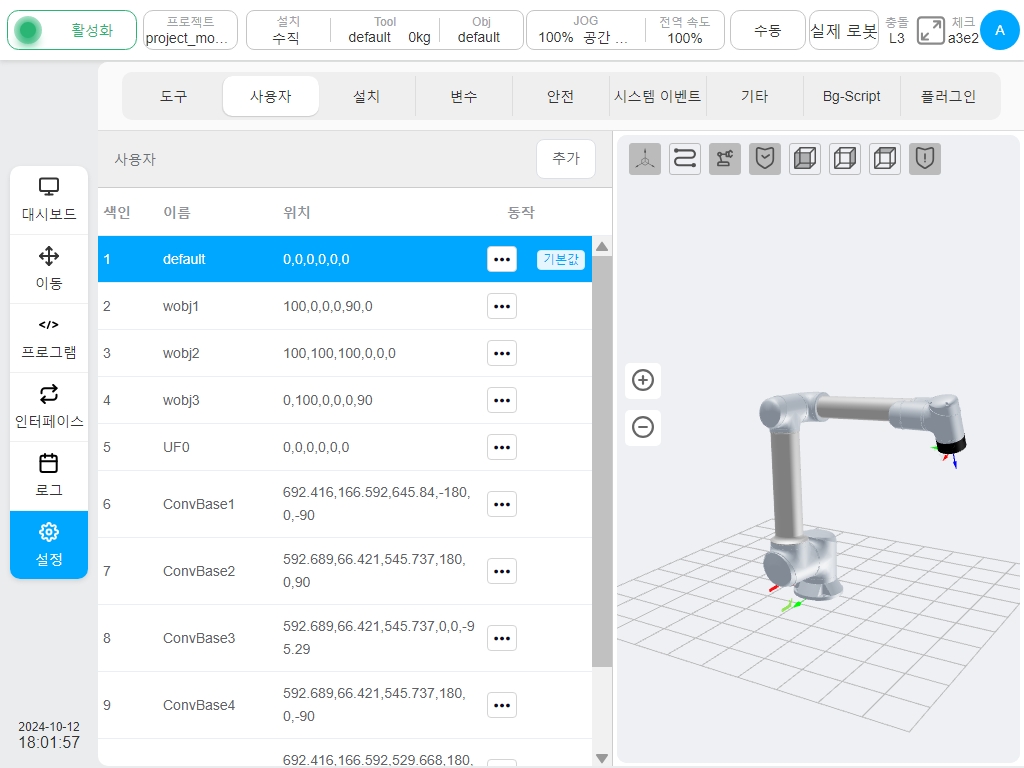The image size is (1024, 768).
Task: Go to the Move (이동) page
Action: [49, 269]
